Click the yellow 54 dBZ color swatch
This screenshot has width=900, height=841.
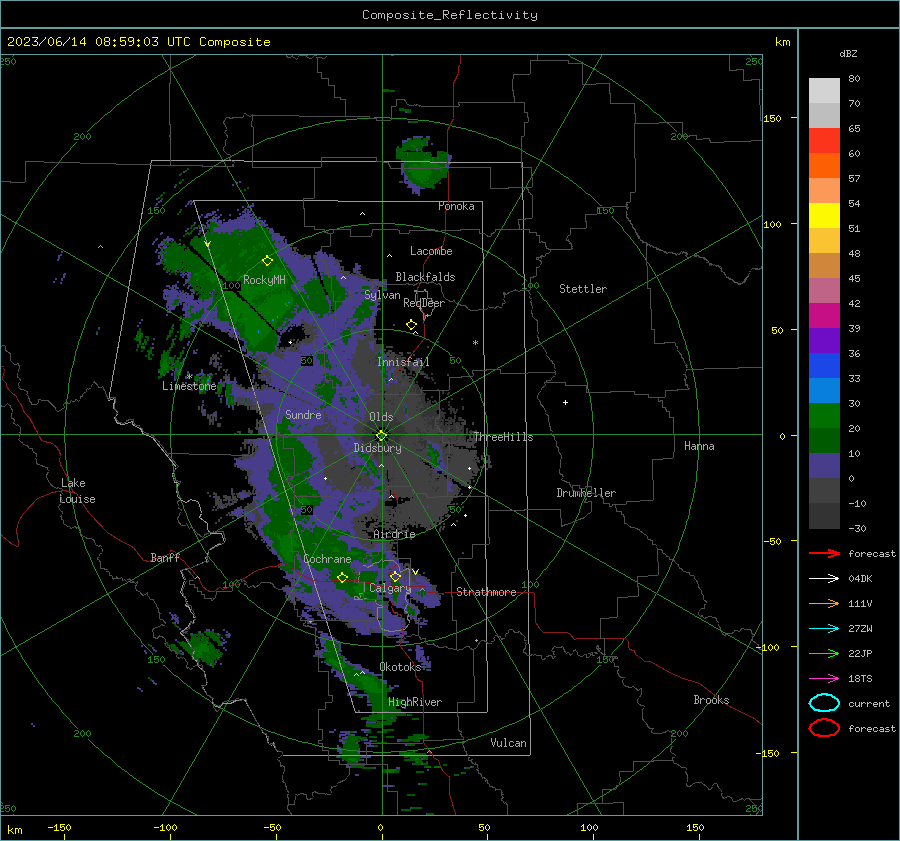pos(824,215)
